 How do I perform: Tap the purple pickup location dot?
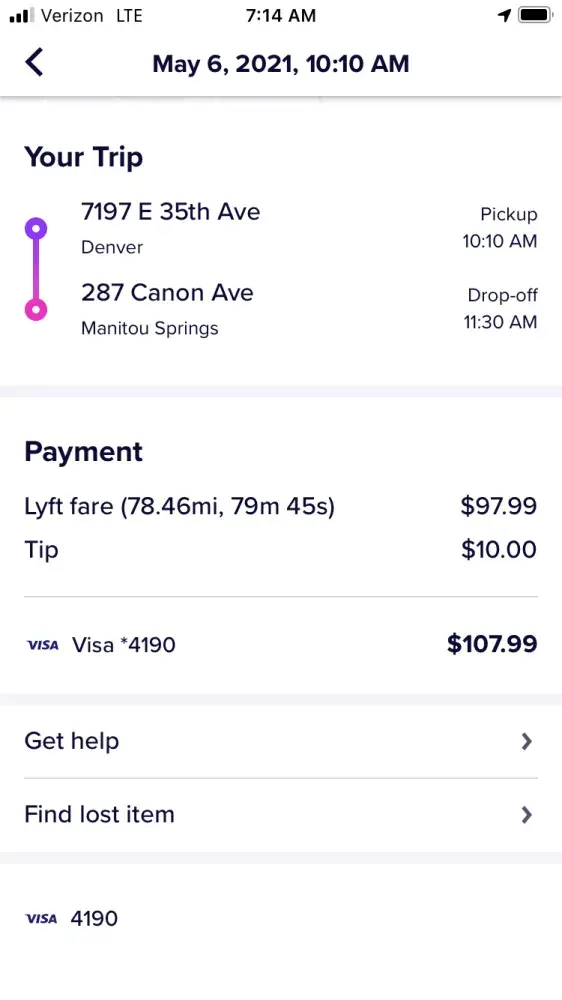pyautogui.click(x=36, y=228)
